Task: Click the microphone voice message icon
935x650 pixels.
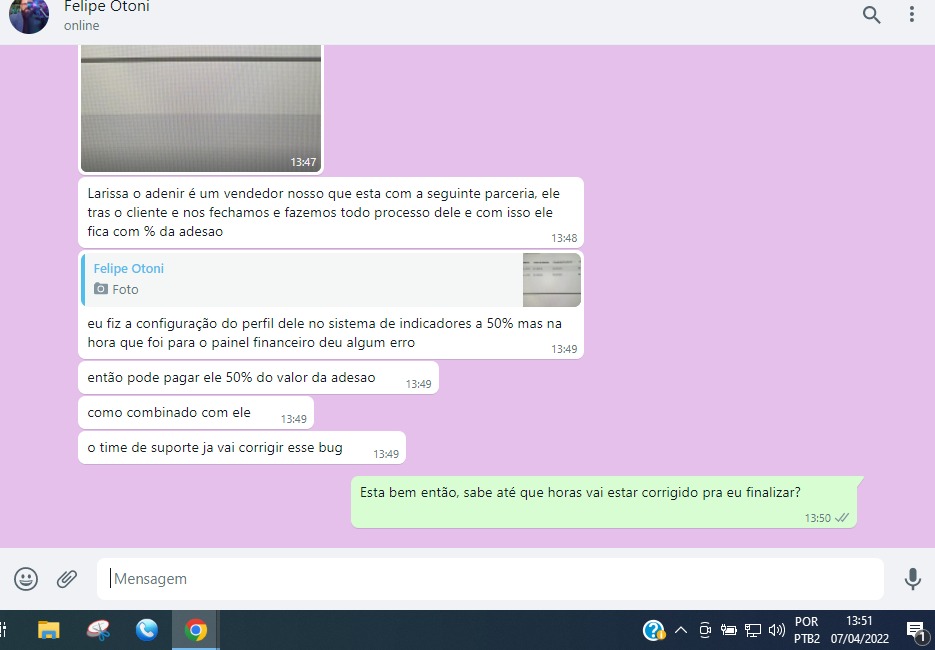Action: click(912, 578)
